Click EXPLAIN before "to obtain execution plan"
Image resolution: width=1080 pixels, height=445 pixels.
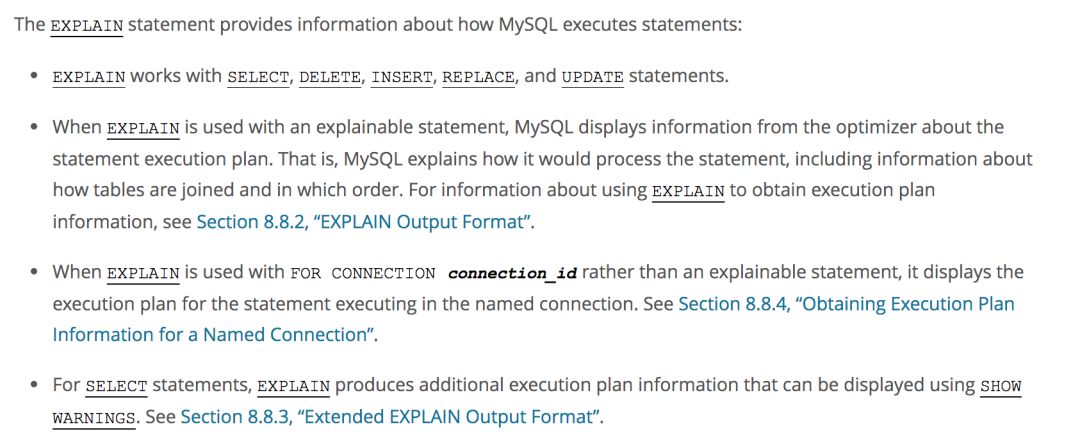pyautogui.click(x=688, y=191)
